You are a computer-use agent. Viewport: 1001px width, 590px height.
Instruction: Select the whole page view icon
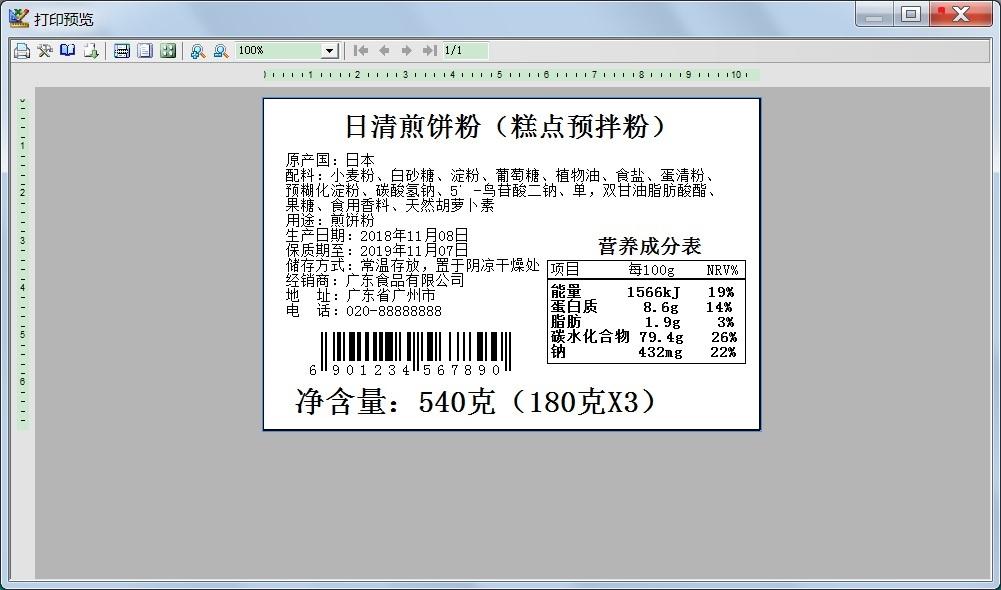(x=145, y=51)
